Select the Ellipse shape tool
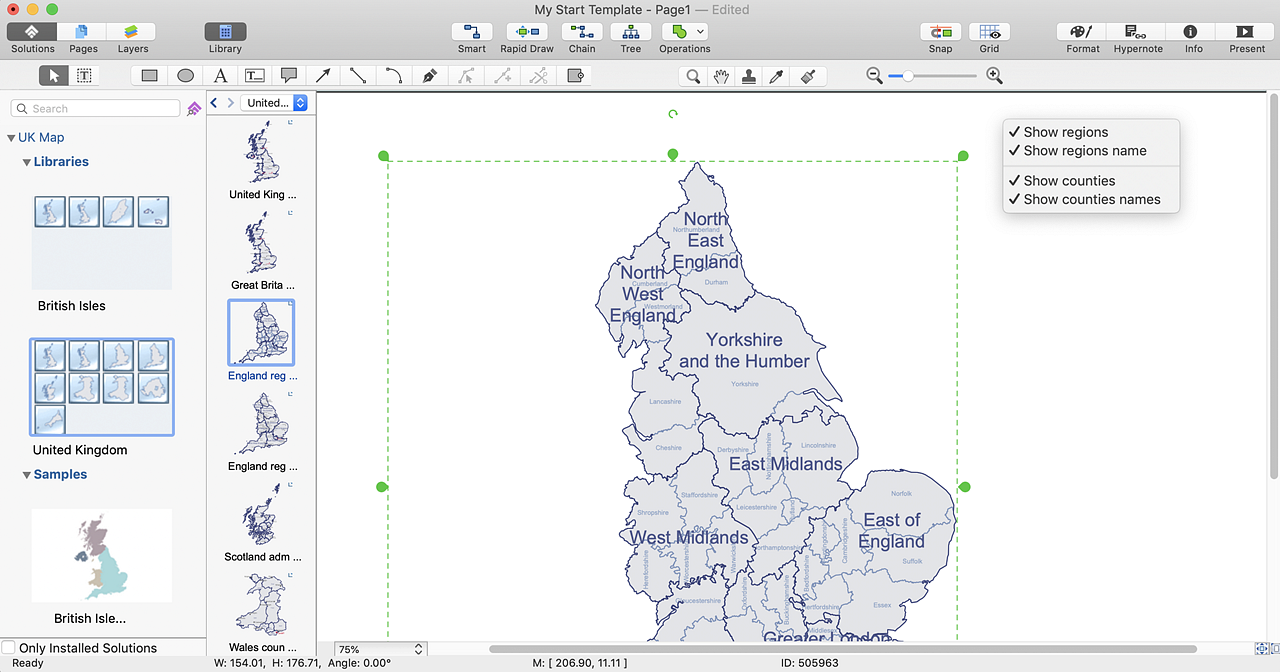This screenshot has width=1280, height=672. click(185, 75)
